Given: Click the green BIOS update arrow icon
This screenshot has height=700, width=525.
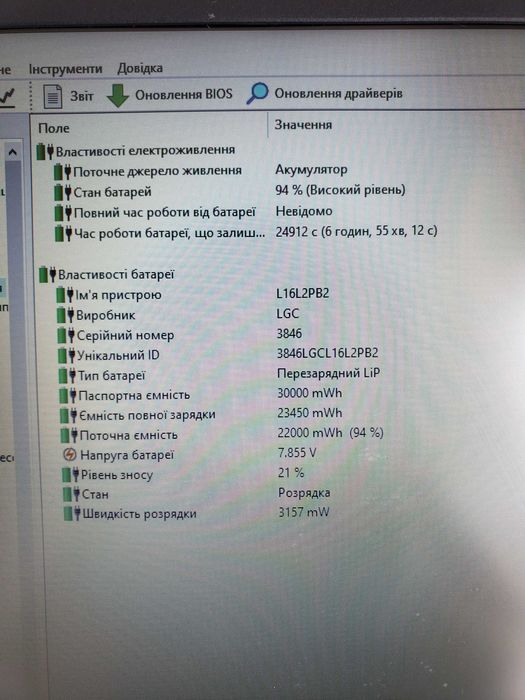Looking at the screenshot, I should point(118,95).
